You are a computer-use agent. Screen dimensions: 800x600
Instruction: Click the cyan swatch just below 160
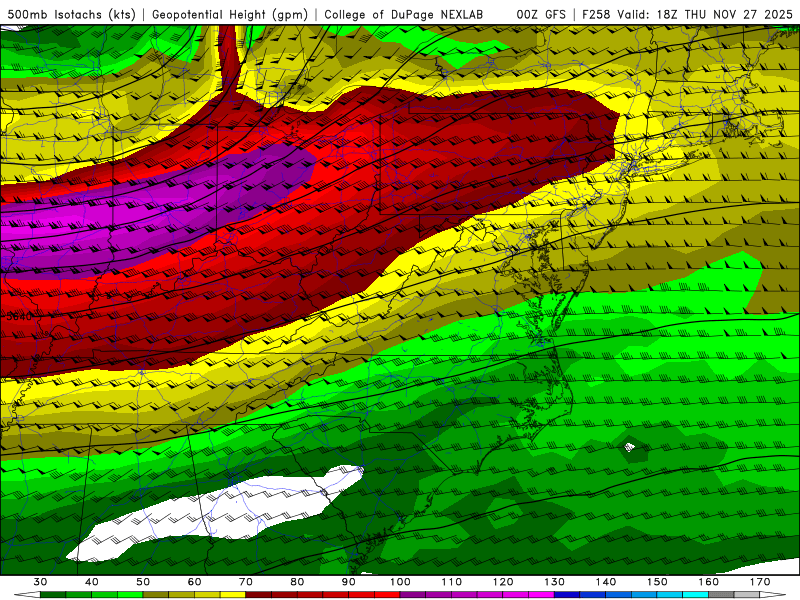pos(696,595)
